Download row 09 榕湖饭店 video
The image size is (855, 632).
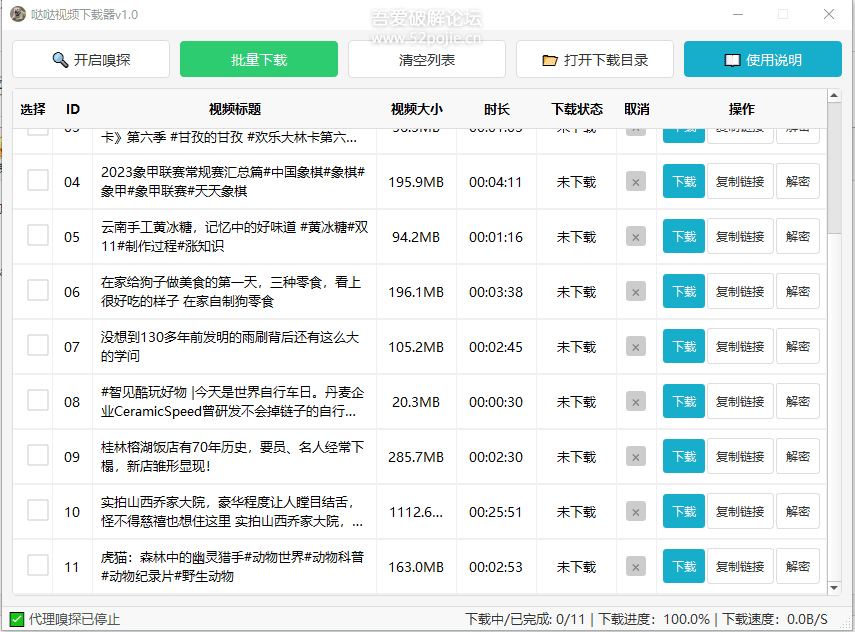pyautogui.click(x=684, y=456)
